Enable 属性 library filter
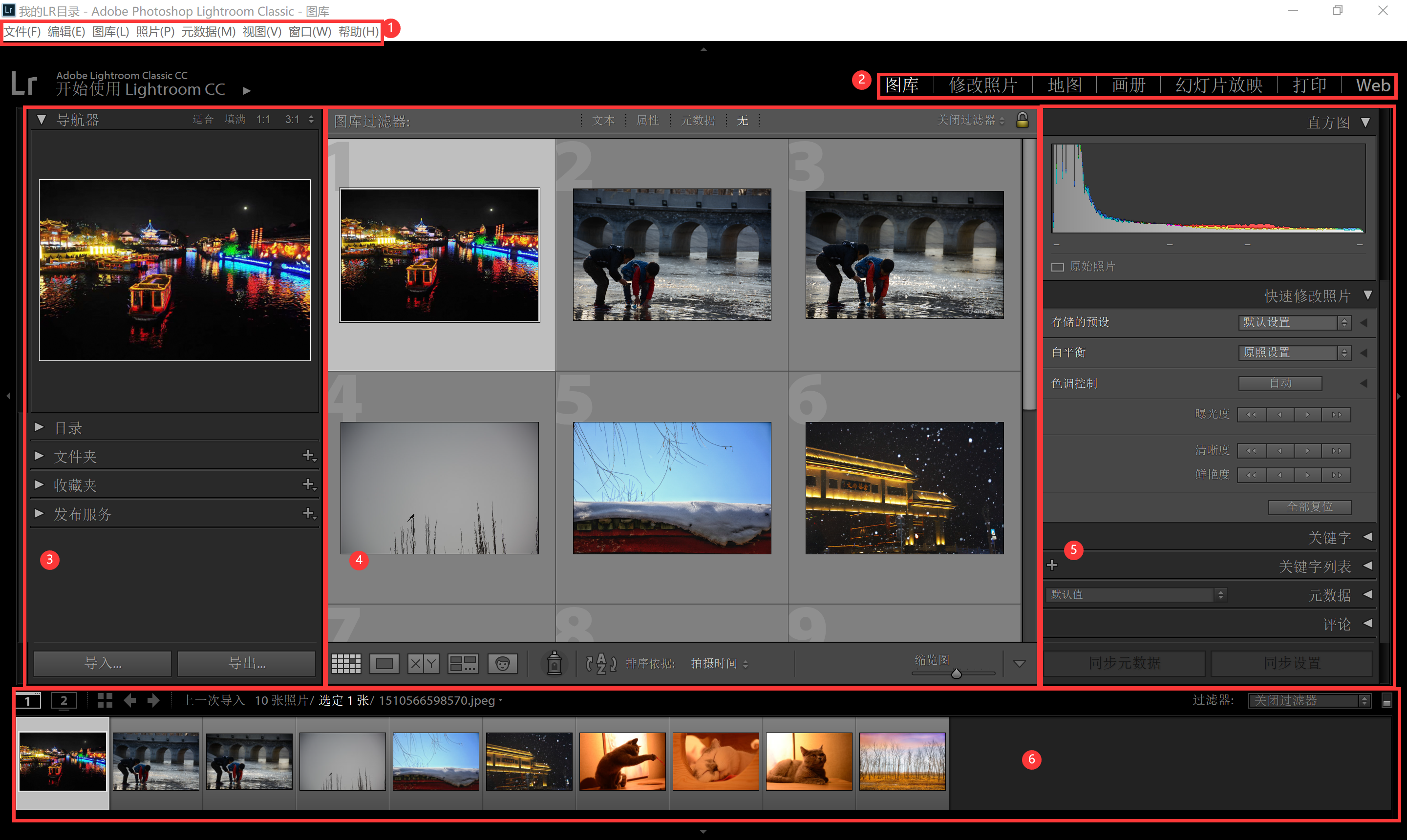 (648, 121)
